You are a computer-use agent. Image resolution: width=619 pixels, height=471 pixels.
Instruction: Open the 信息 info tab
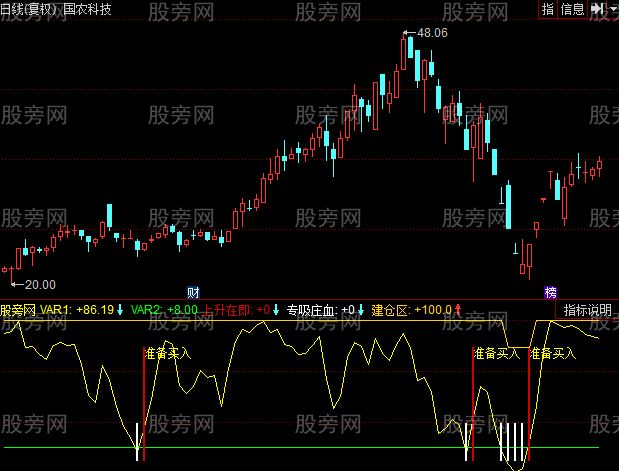pyautogui.click(x=573, y=9)
